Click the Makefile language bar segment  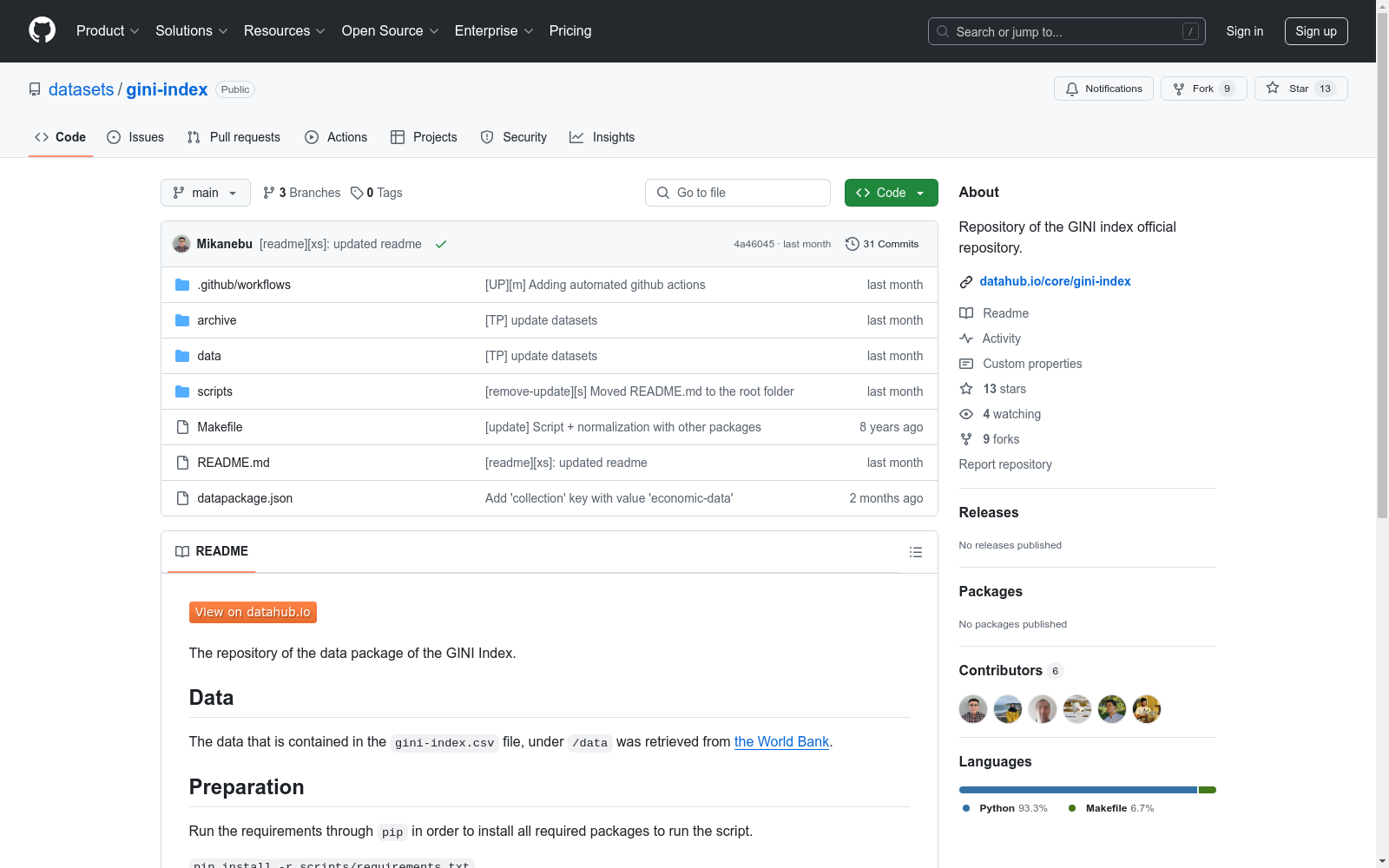(x=1208, y=790)
